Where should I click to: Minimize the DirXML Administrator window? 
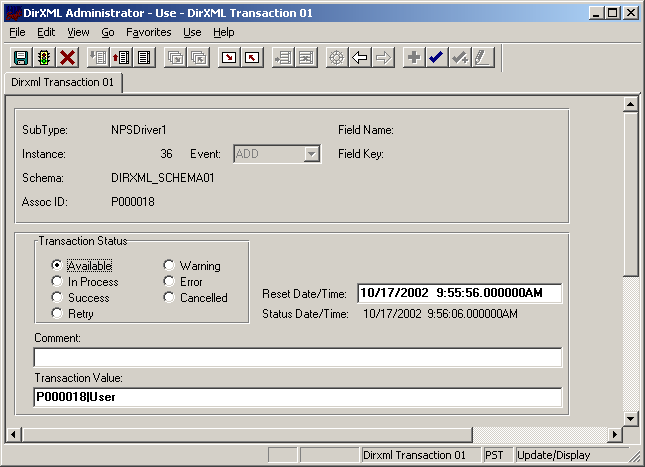point(596,13)
